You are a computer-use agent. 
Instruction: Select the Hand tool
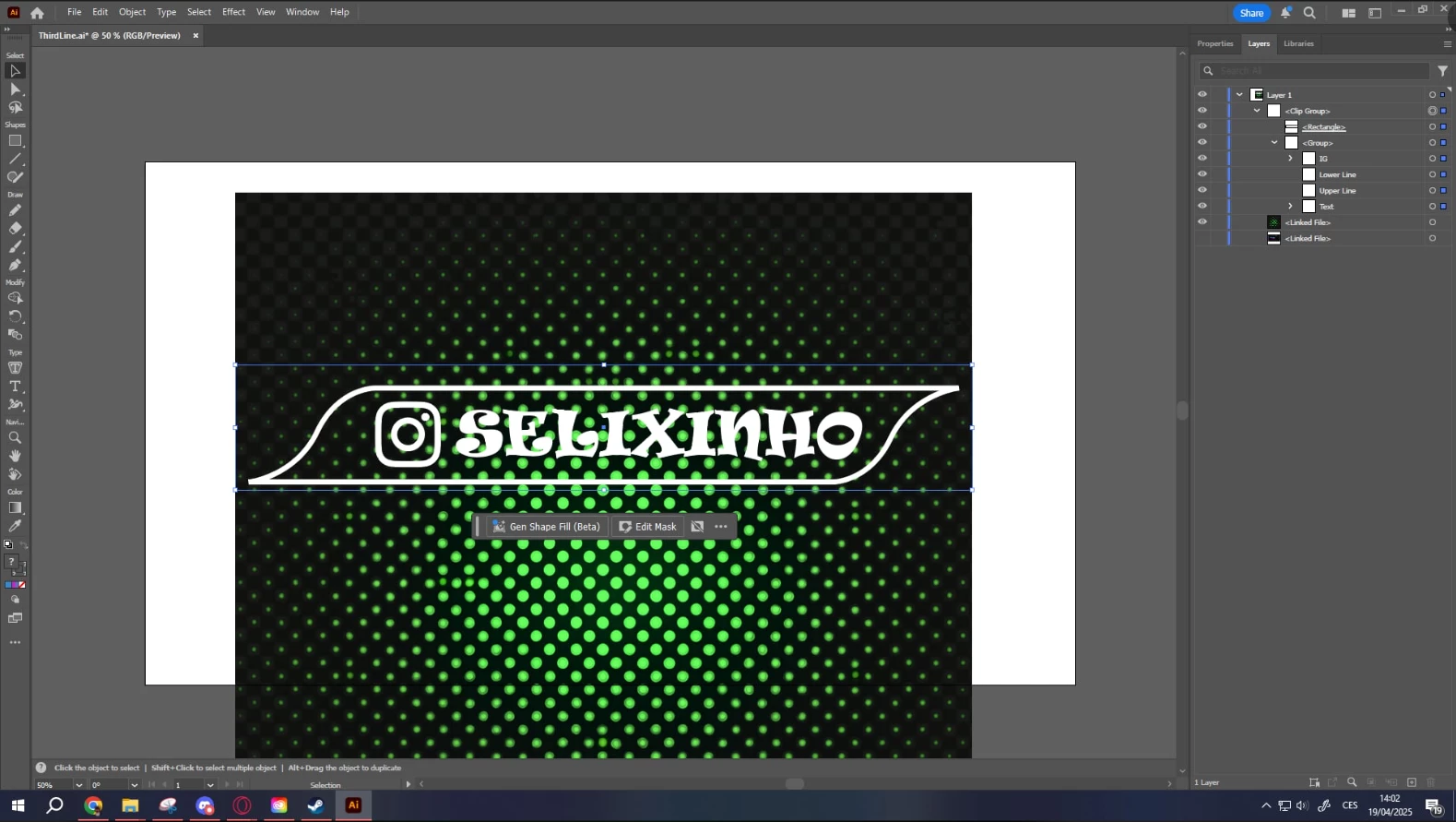tap(15, 456)
